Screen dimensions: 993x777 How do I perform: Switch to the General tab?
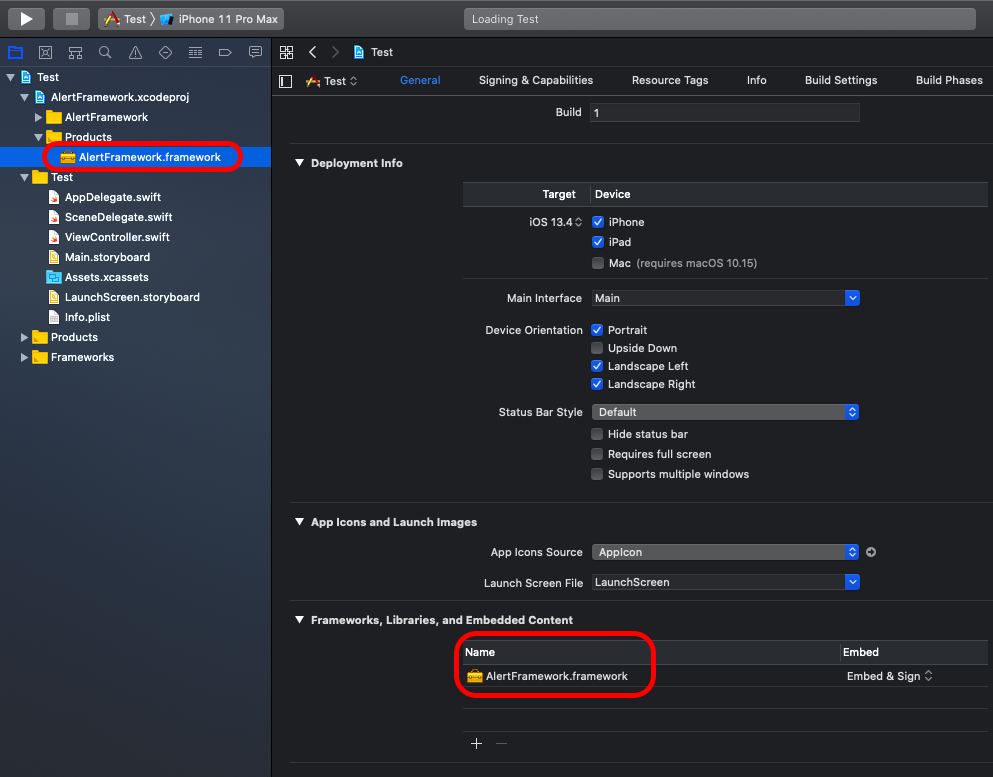[x=420, y=80]
